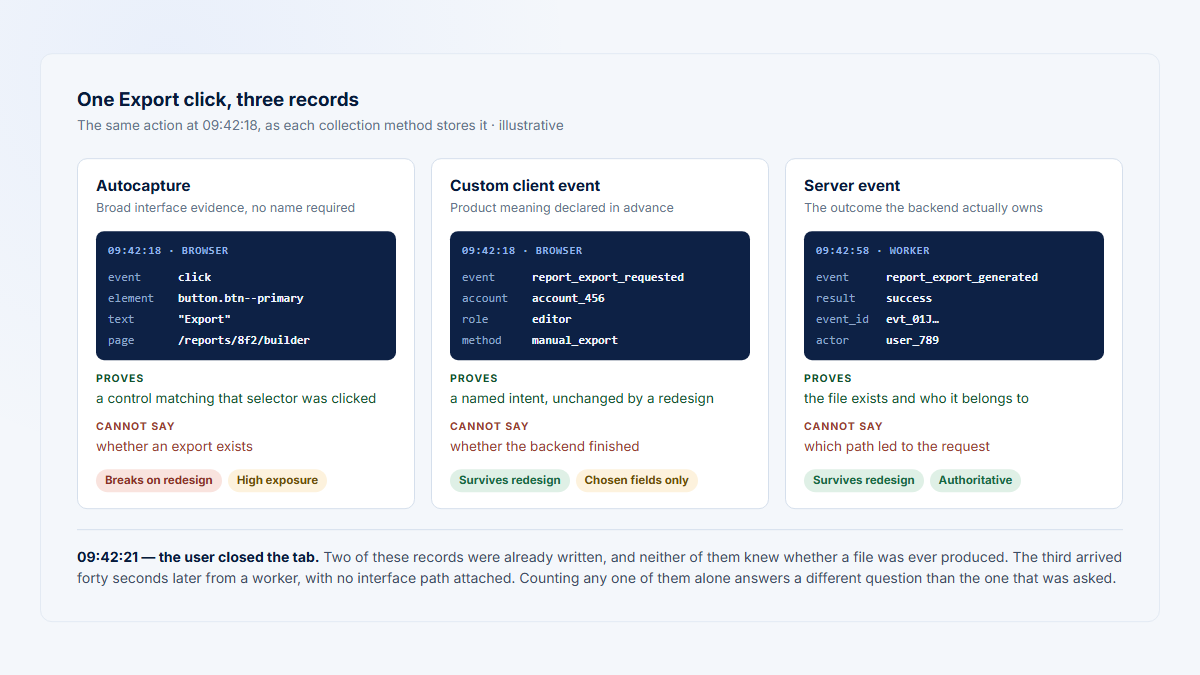Select the Autocapture card title
The image size is (1200, 675).
click(x=143, y=186)
